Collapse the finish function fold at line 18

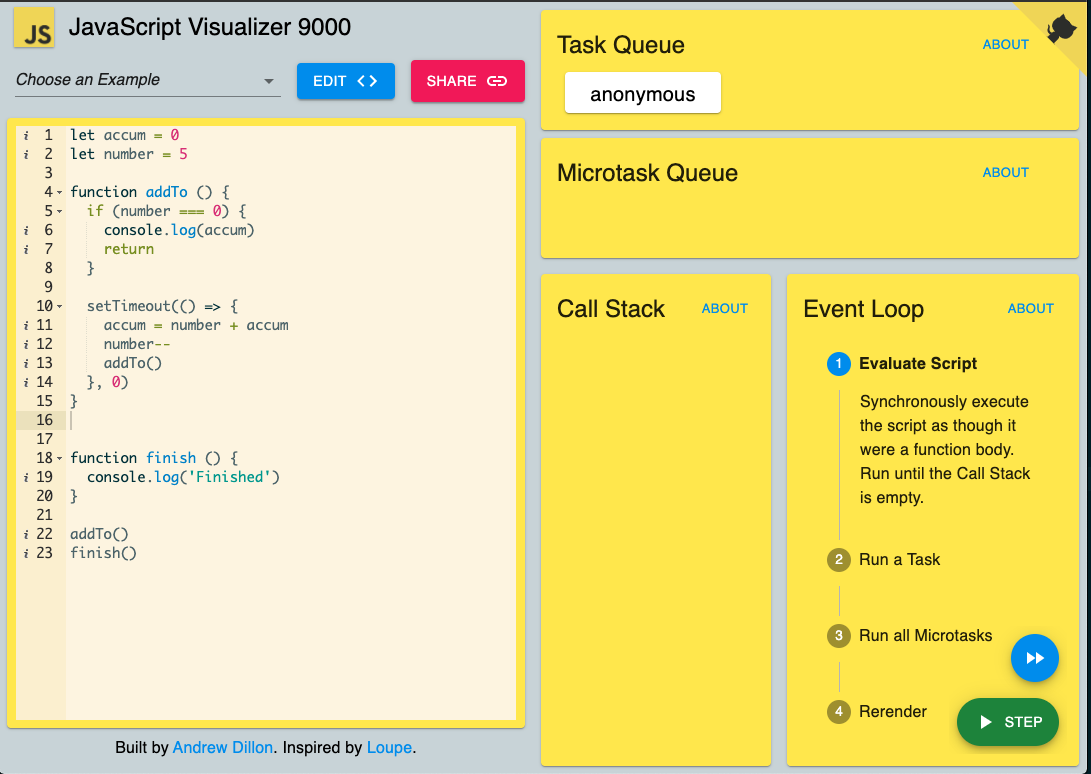(x=60, y=458)
